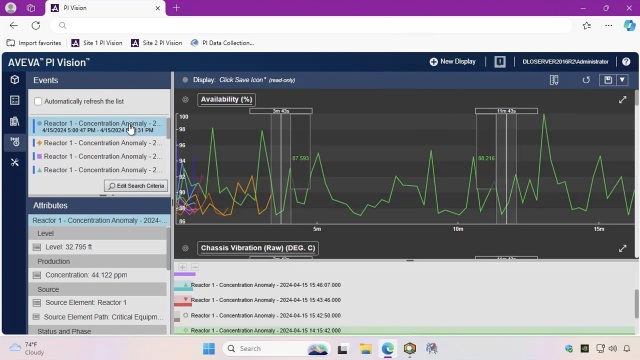Open the Availability (%) trace label
Viewport: 640px width, 360px height.
[x=227, y=100]
